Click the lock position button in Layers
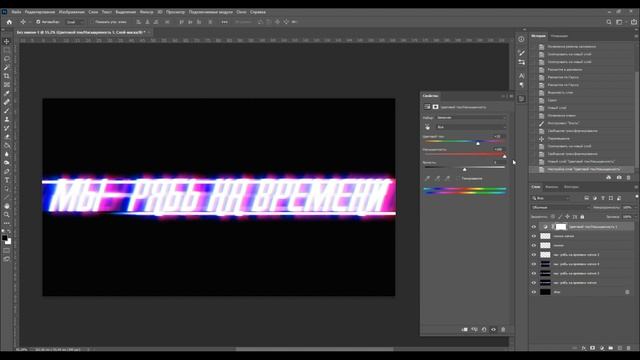 [567, 217]
